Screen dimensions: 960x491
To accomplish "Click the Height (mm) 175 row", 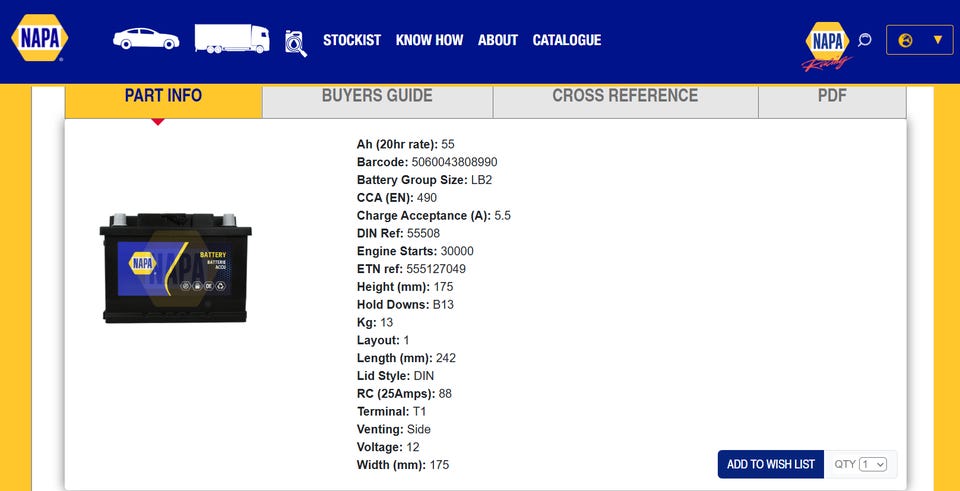I will [x=405, y=287].
